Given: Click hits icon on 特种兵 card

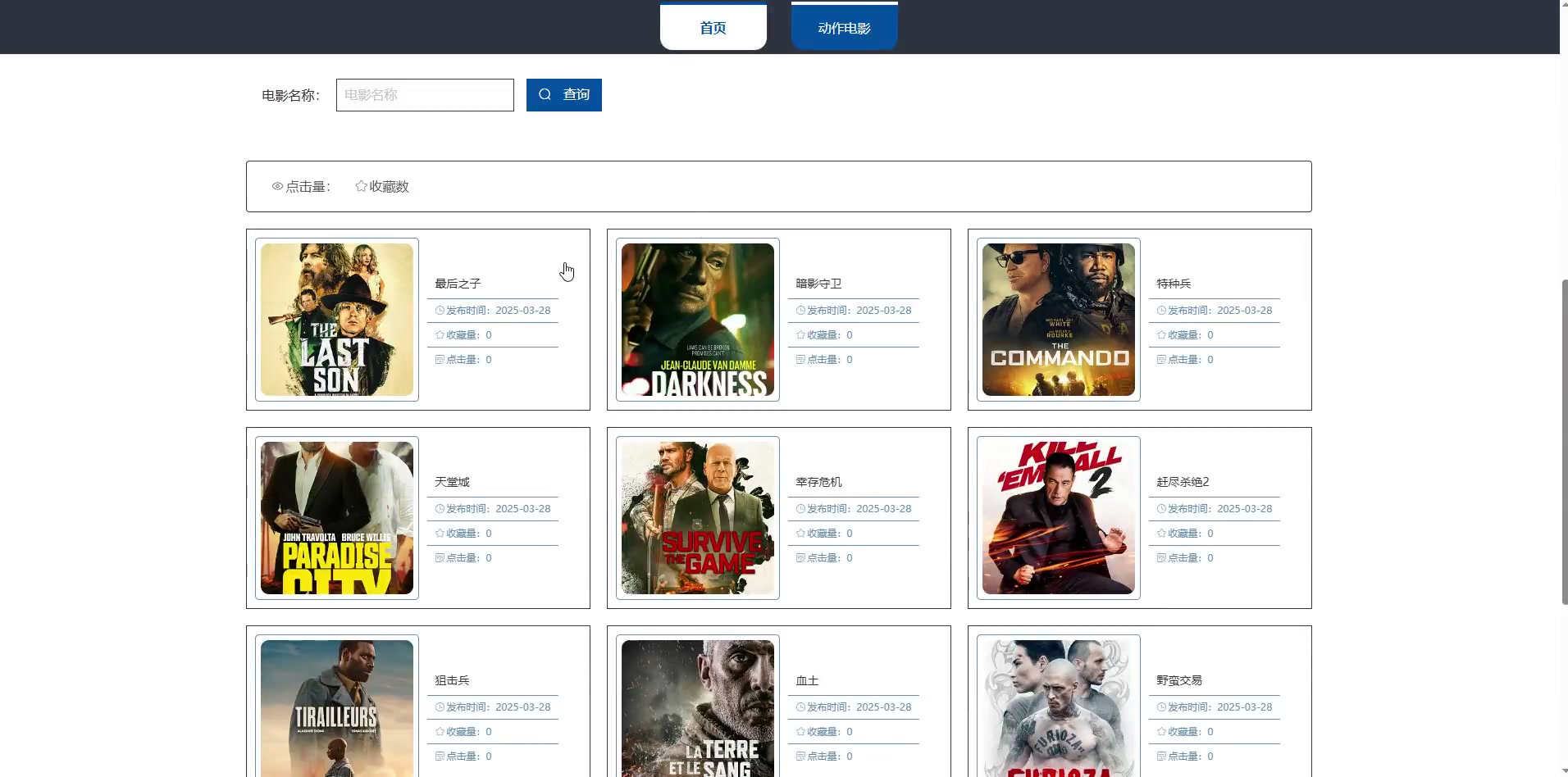Looking at the screenshot, I should tap(1161, 360).
